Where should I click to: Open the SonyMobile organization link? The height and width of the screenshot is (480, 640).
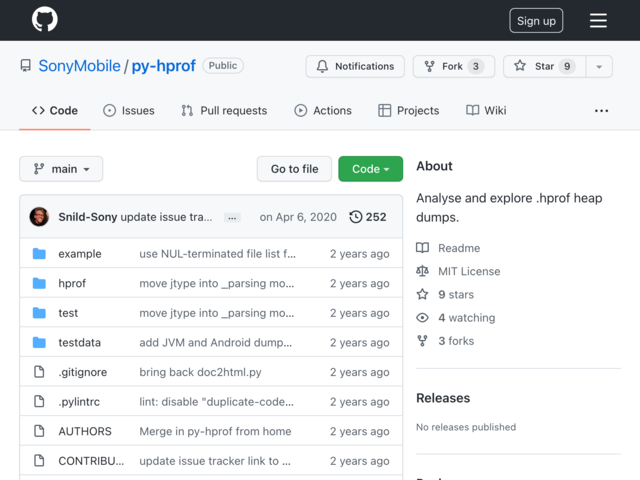80,66
